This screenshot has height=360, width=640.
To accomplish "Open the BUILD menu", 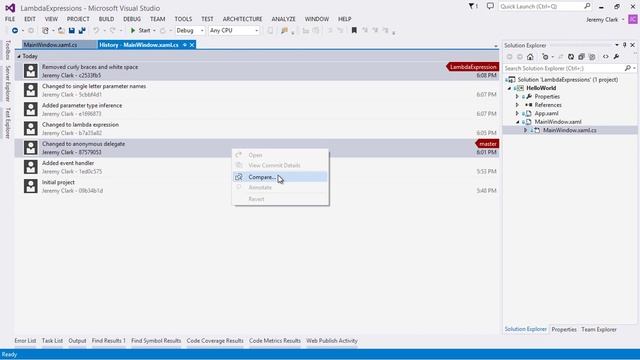I will (x=106, y=19).
